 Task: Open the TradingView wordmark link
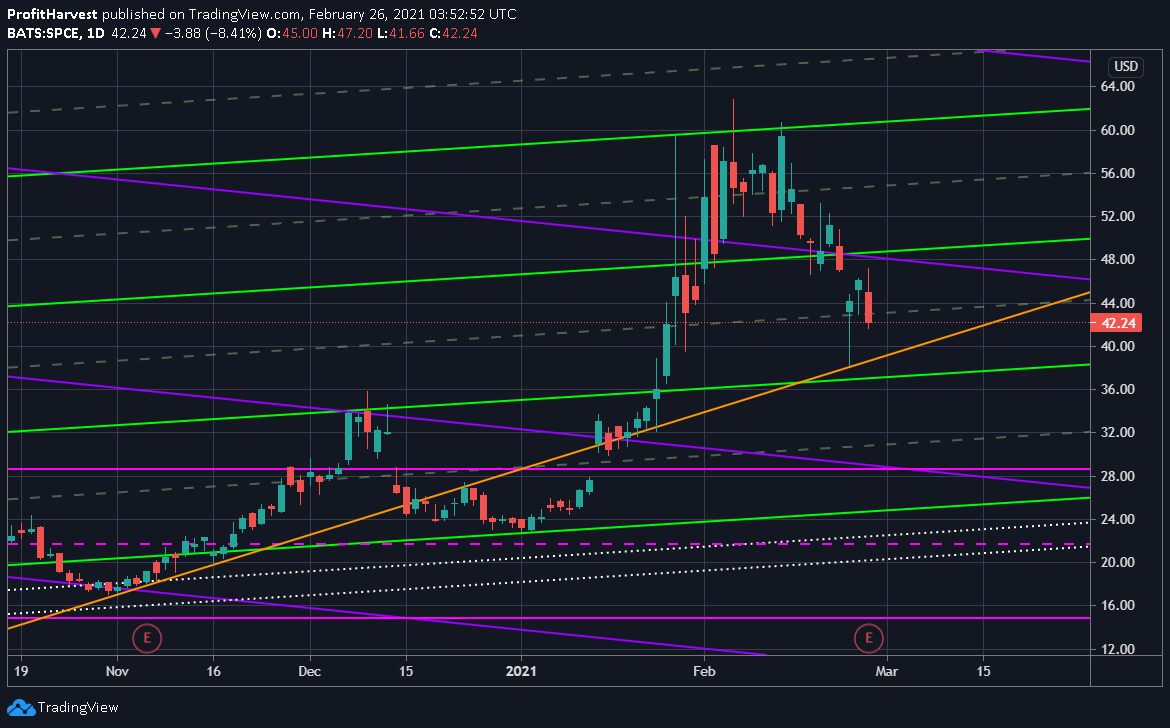point(78,707)
